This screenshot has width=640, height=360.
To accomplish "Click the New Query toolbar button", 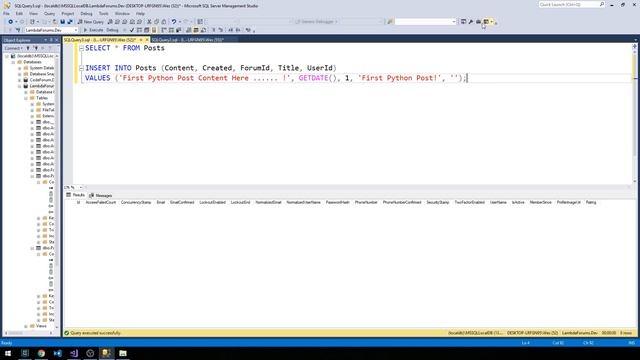I will (x=91, y=22).
